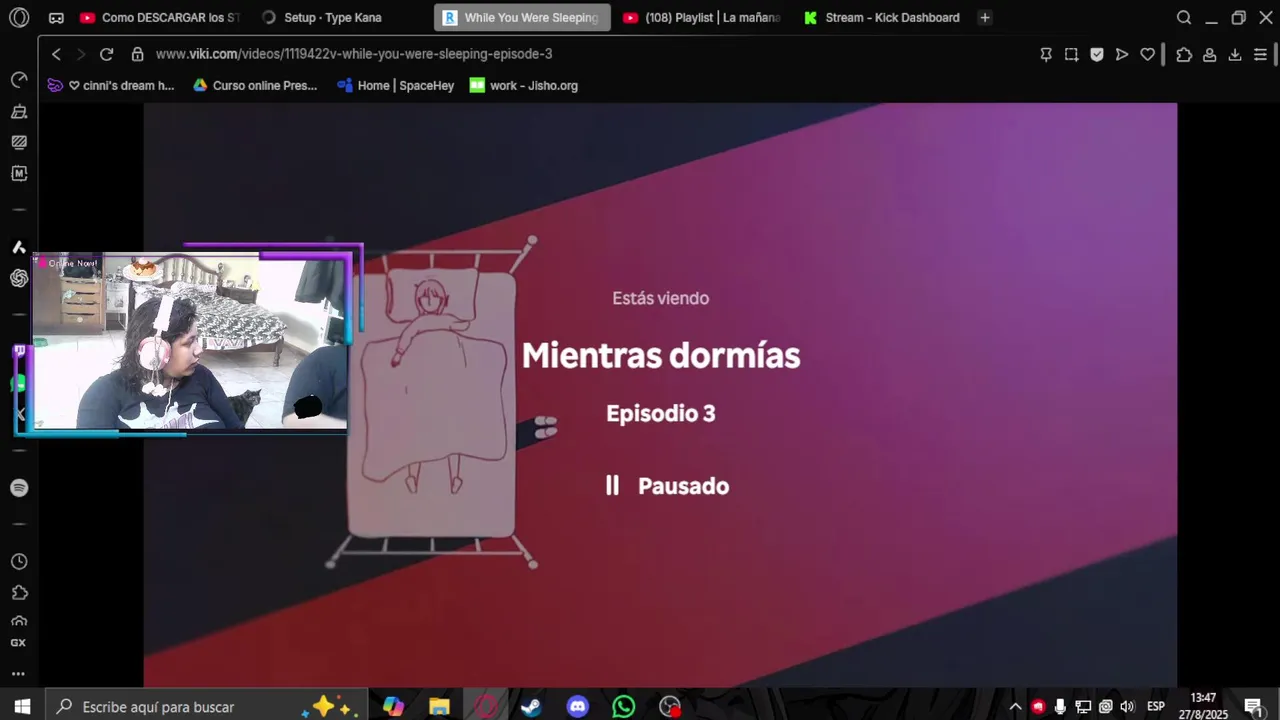Viewport: 1280px width, 720px height.
Task: Reload the Viki page
Action: (x=107, y=54)
